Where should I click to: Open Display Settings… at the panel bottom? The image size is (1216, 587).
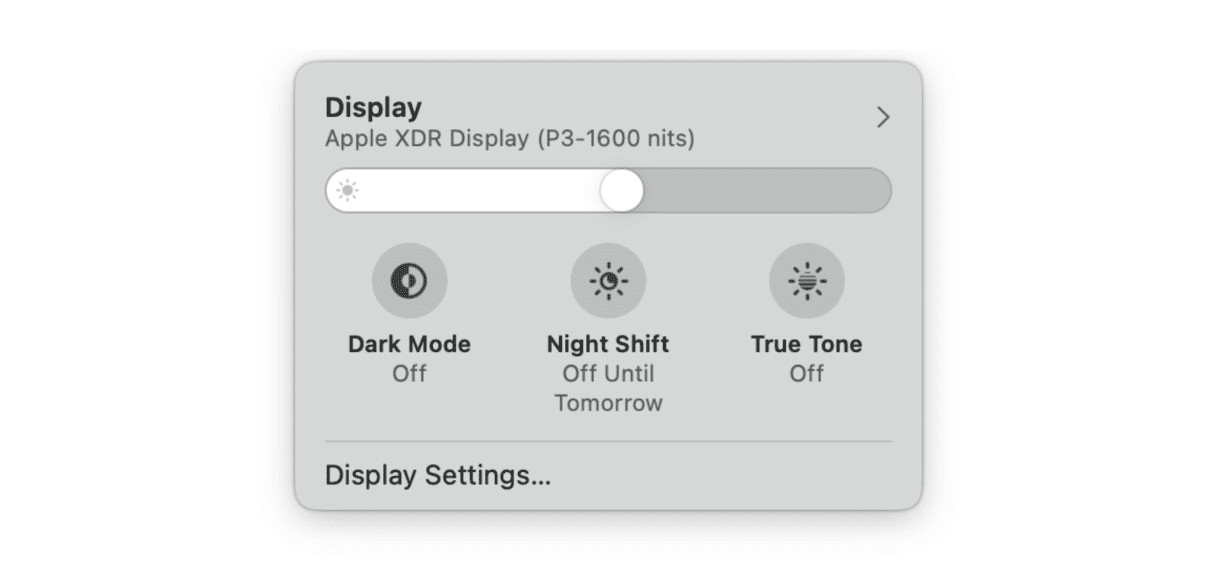[x=438, y=475]
